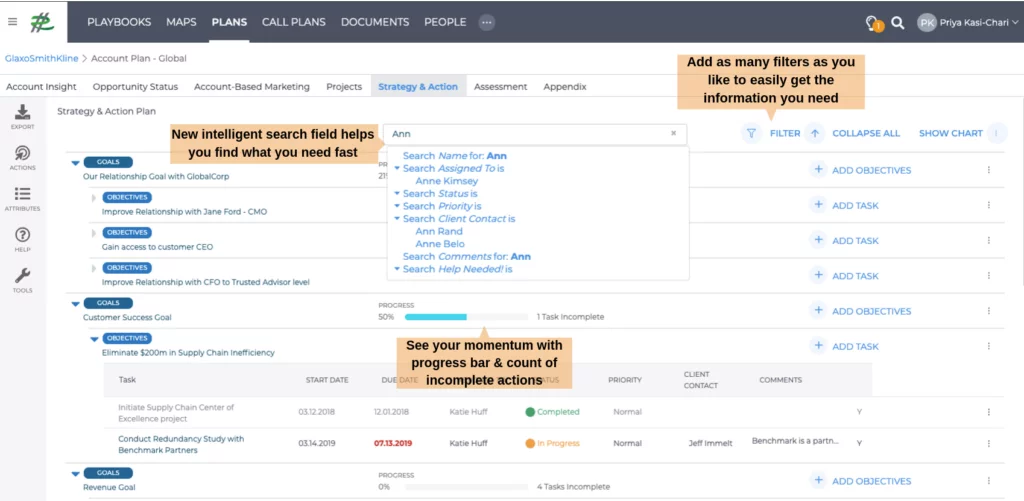Switch to the Projects tab
The width and height of the screenshot is (1024, 501).
pos(344,86)
